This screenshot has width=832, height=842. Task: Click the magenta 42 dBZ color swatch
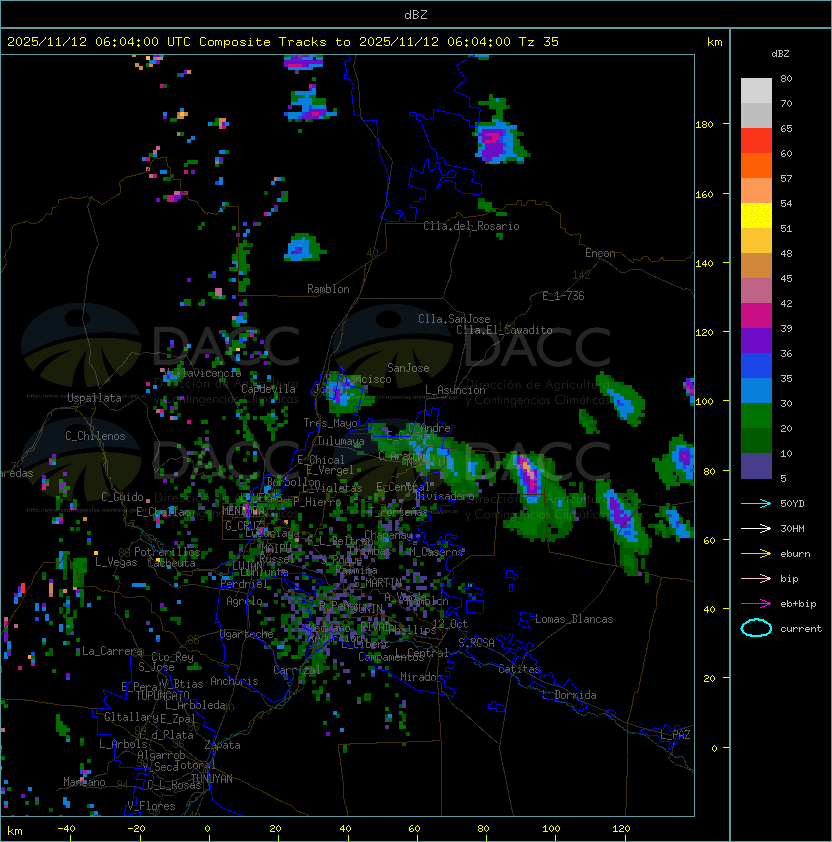point(756,316)
